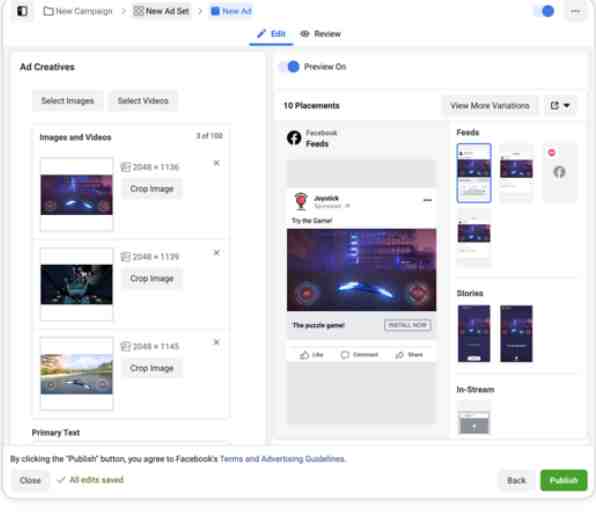The width and height of the screenshot is (596, 520).
Task: Select the In-Stream placement thumbnail
Action: tap(474, 422)
